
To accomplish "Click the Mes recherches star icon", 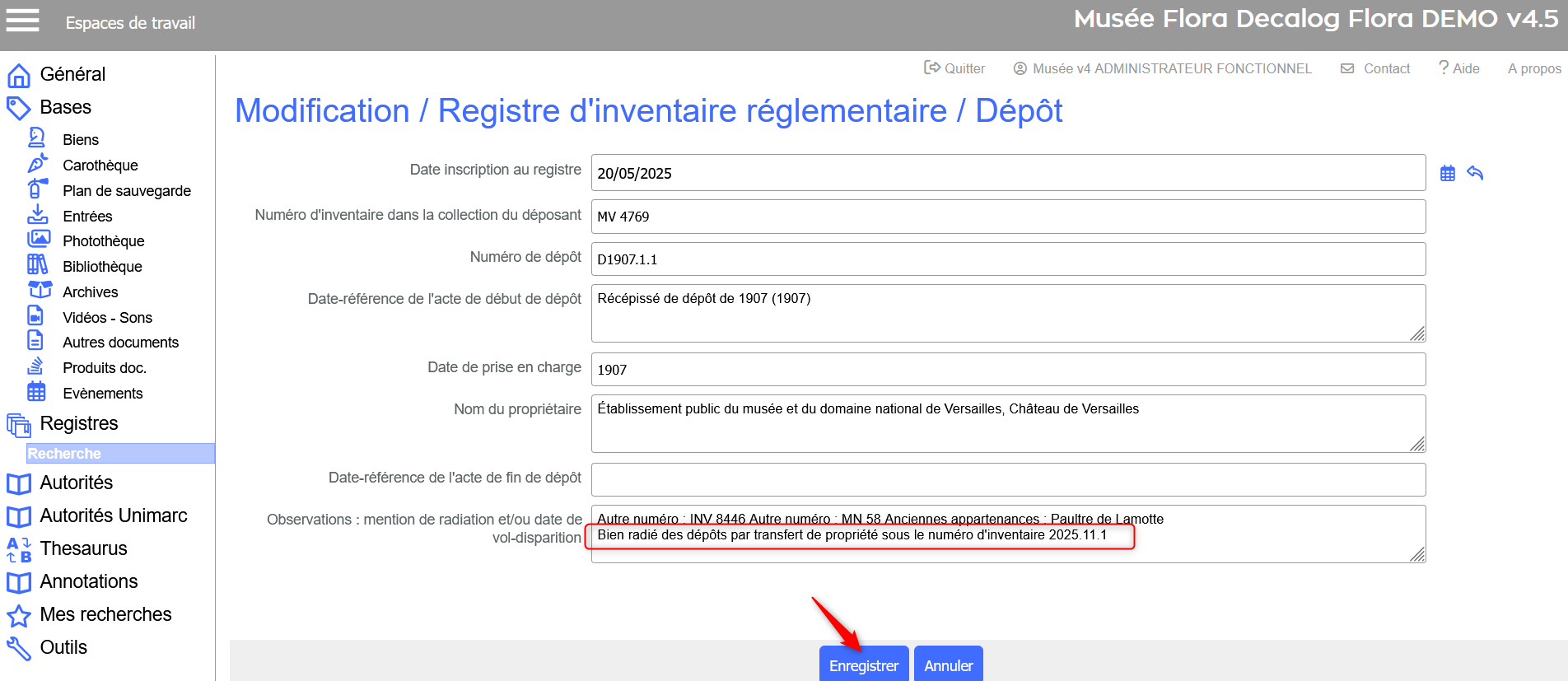I will tap(19, 615).
